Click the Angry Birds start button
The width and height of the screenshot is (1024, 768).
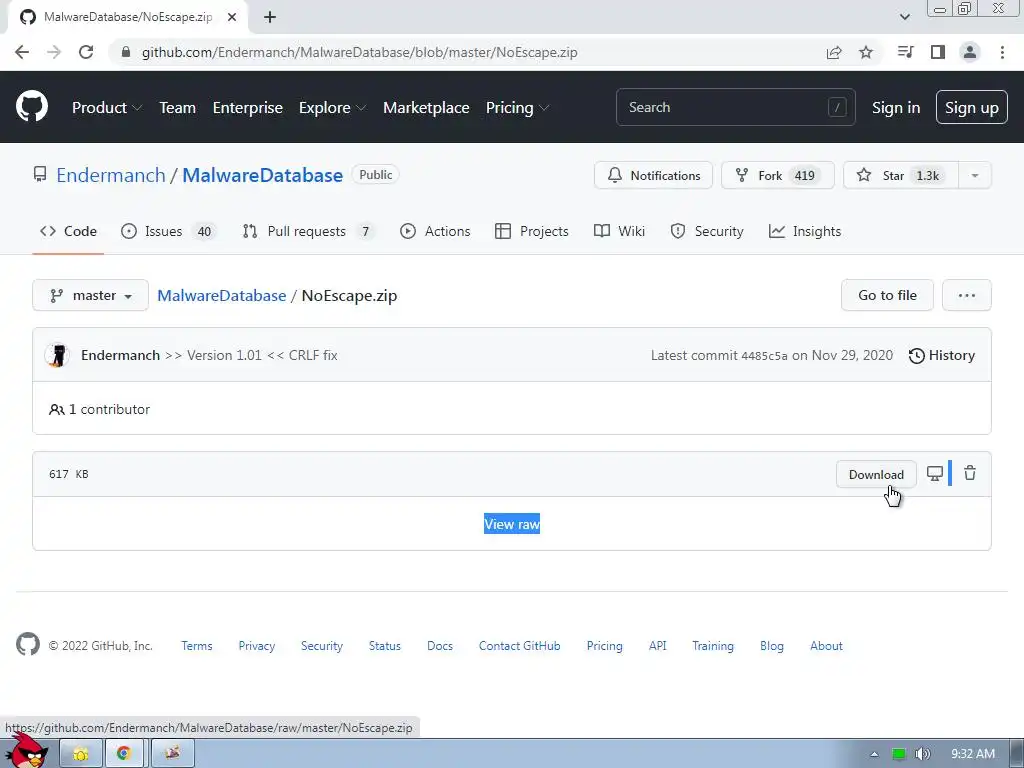coord(29,752)
